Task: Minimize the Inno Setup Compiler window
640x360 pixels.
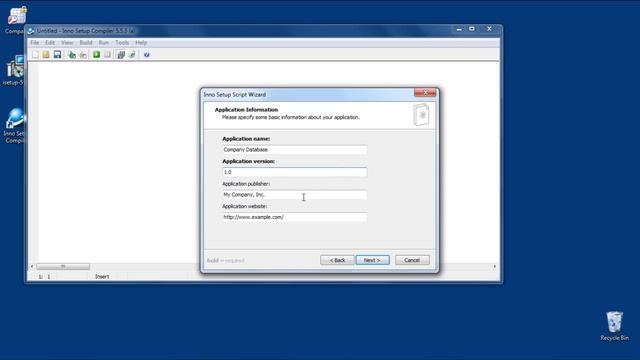Action: (459, 29)
